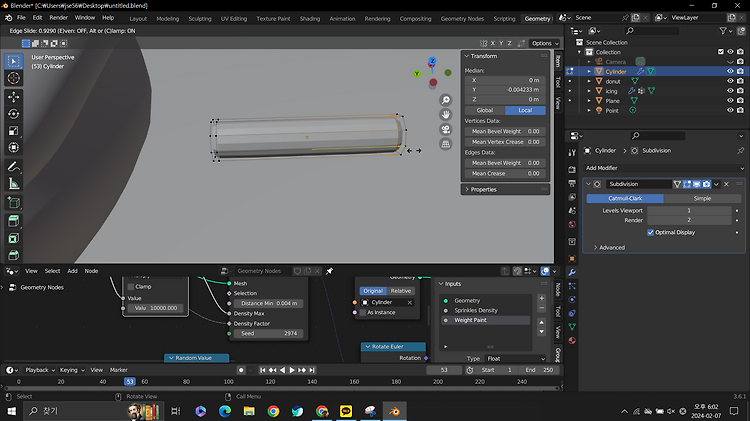Remove the Subdivision modifier
The width and height of the screenshot is (750, 421).
(726, 184)
